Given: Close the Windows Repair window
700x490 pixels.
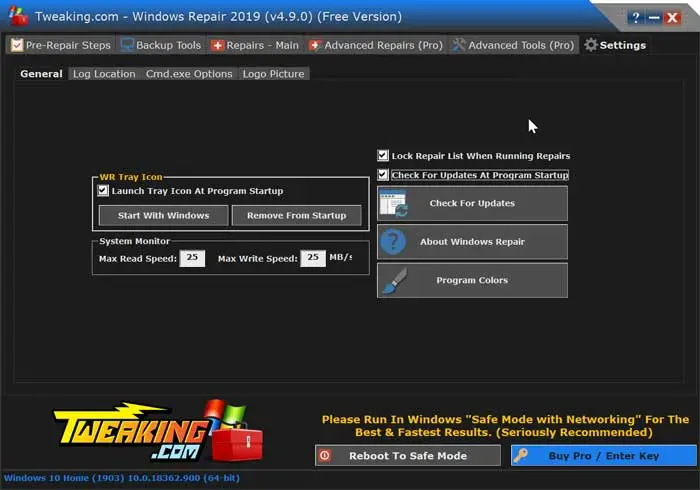Looking at the screenshot, I should [x=672, y=18].
